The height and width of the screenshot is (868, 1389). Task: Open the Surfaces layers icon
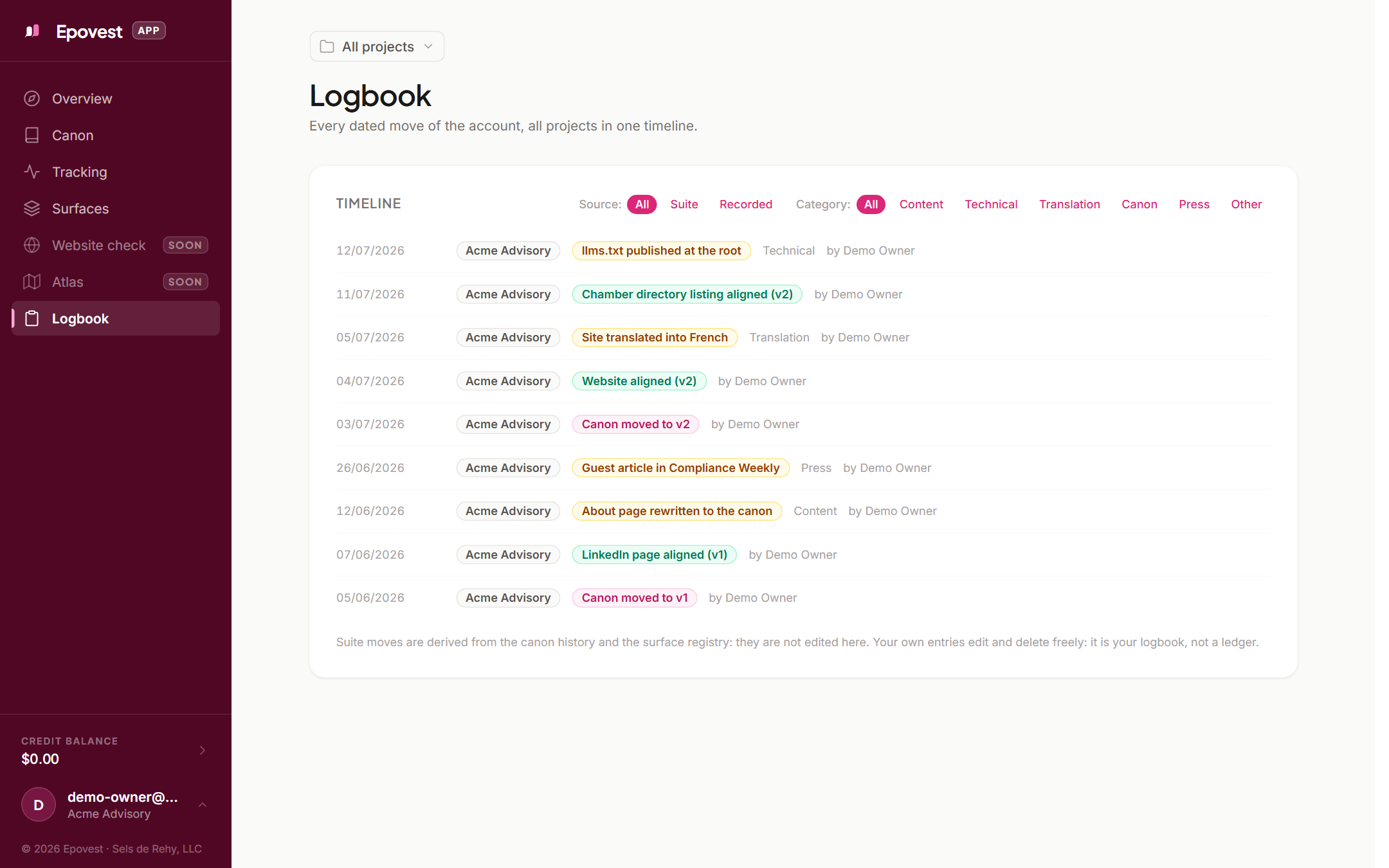32,208
